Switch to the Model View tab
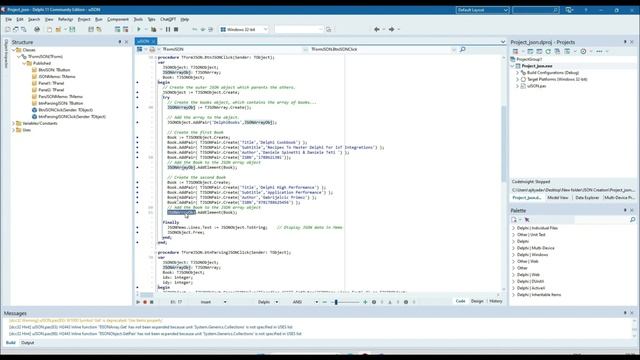 (558, 198)
